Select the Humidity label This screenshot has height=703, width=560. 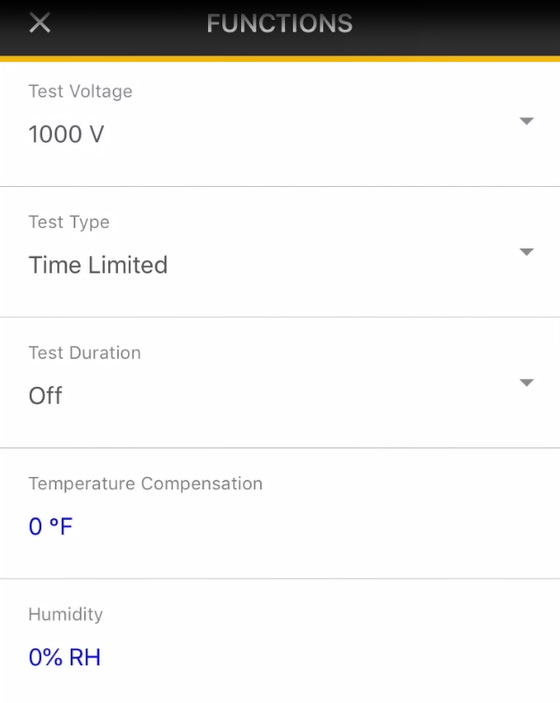(65, 614)
